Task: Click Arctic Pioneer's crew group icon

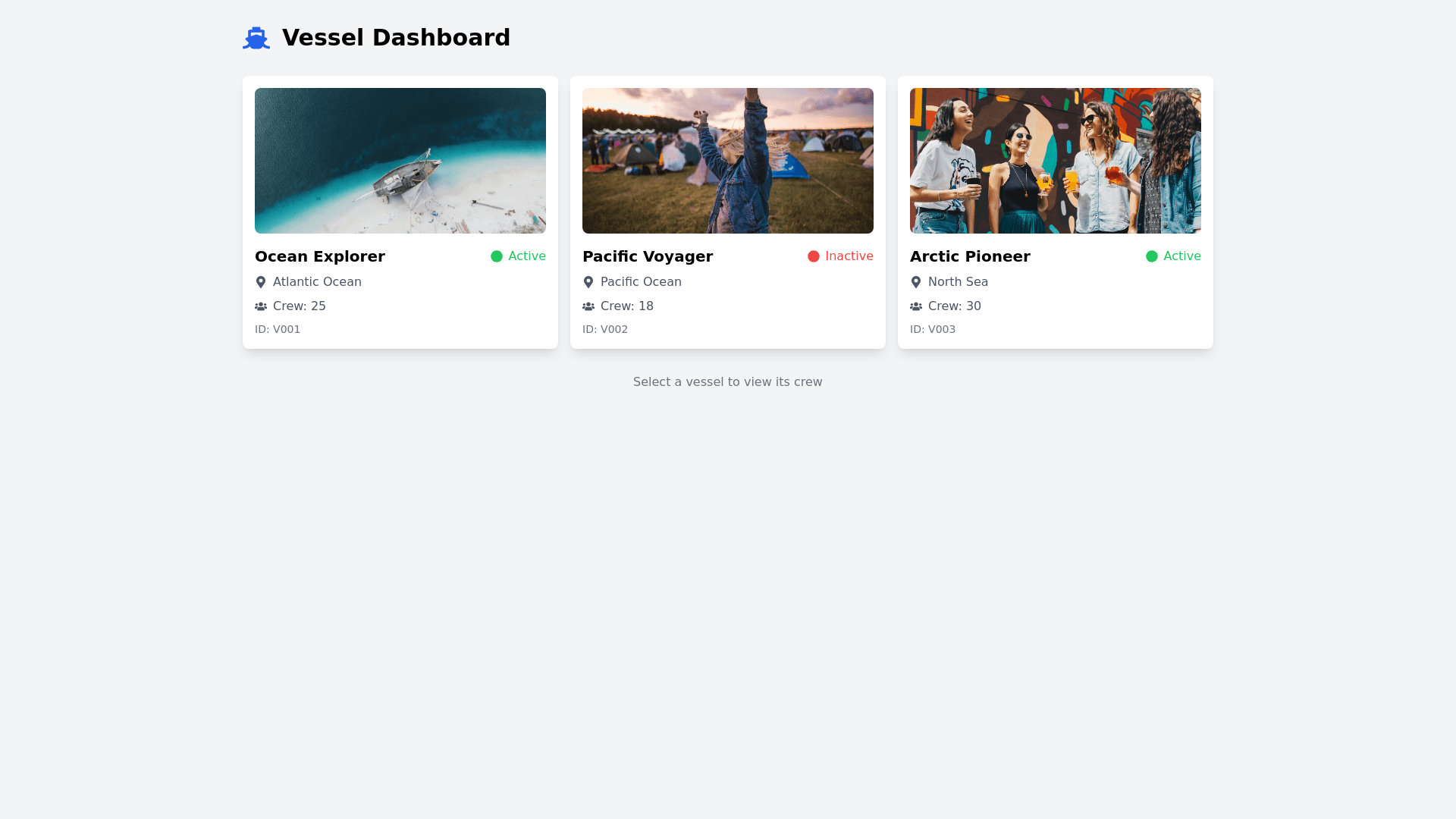Action: click(x=916, y=306)
